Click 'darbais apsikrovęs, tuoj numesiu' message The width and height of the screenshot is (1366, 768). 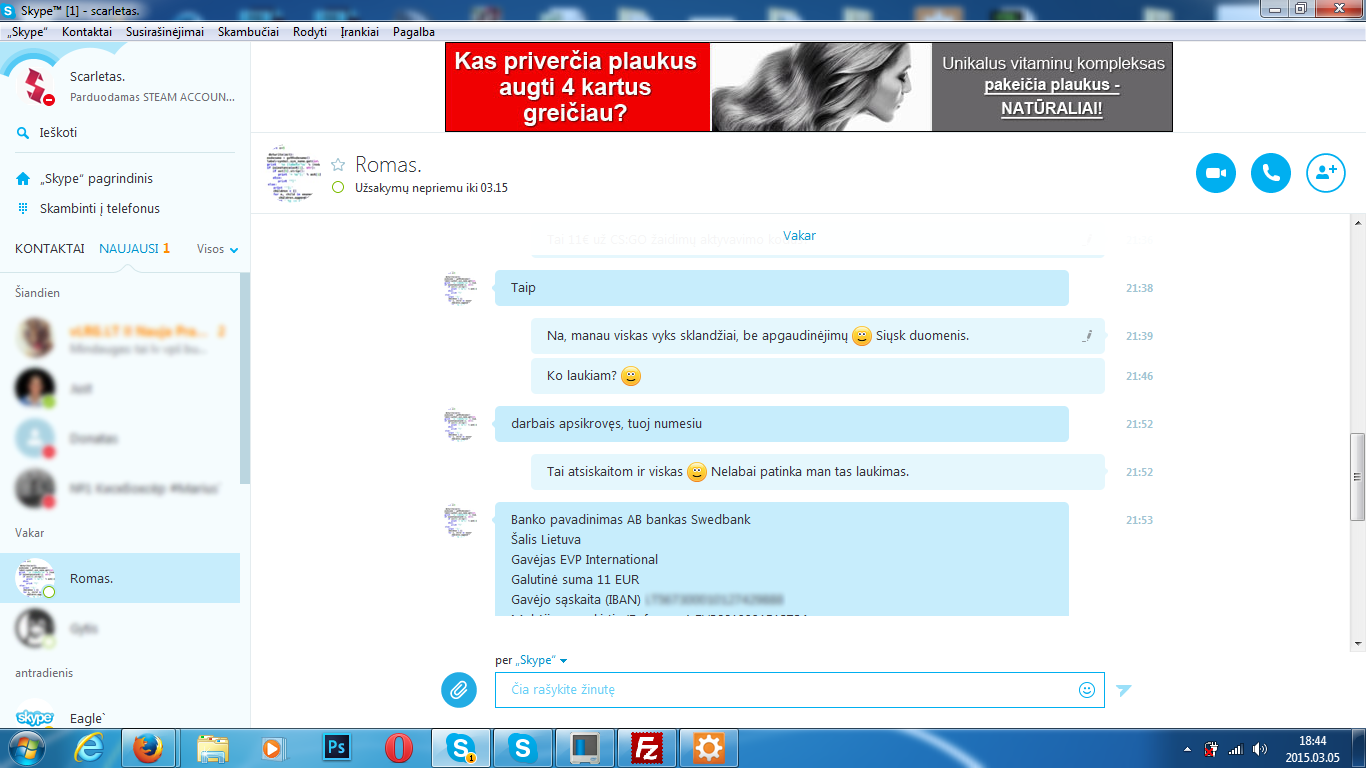[x=782, y=424]
